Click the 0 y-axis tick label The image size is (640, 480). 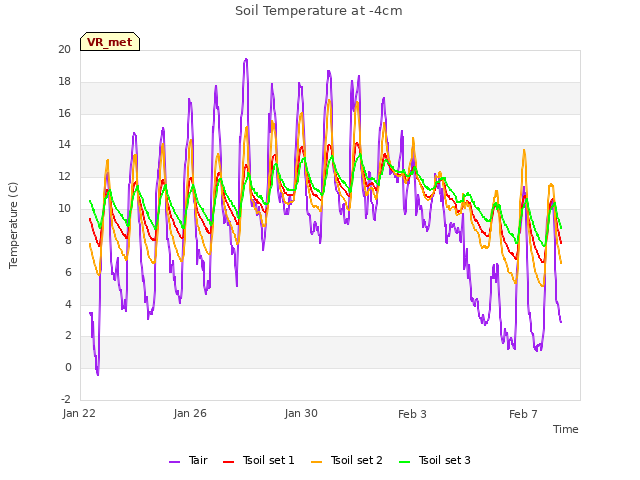68,367
